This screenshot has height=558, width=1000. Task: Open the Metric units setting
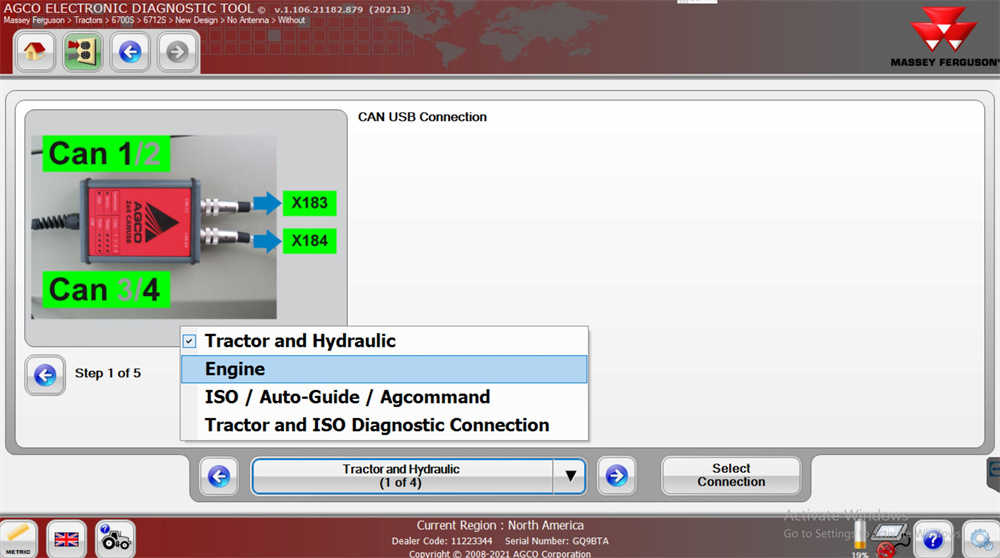[x=18, y=540]
